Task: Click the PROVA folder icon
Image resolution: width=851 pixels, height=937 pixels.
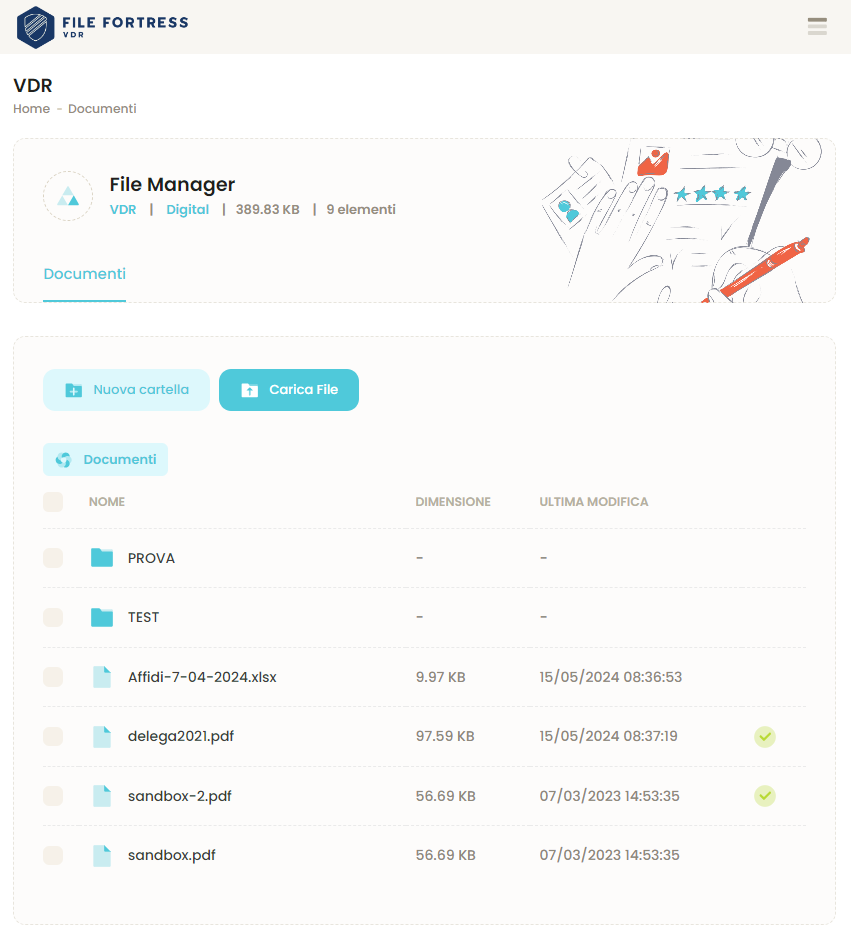Action: pos(102,558)
